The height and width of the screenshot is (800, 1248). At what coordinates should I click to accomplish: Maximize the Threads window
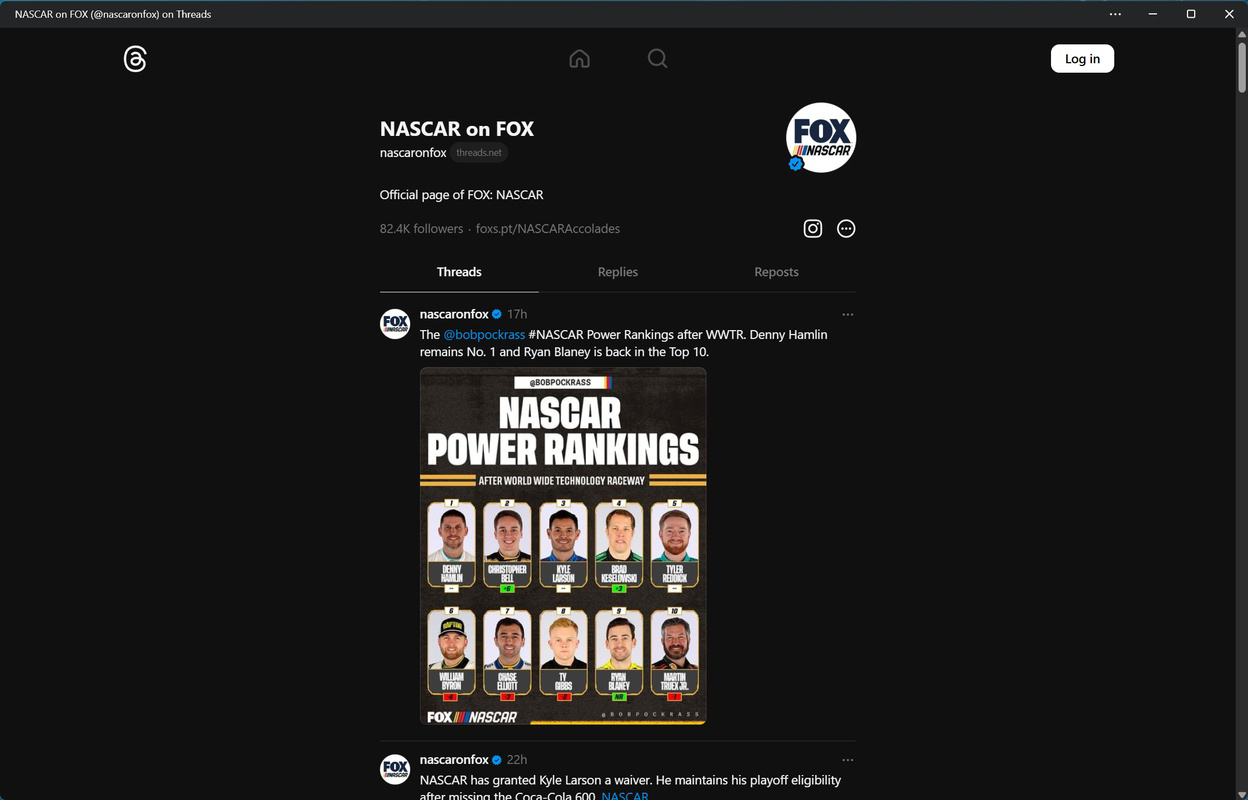(x=1191, y=14)
